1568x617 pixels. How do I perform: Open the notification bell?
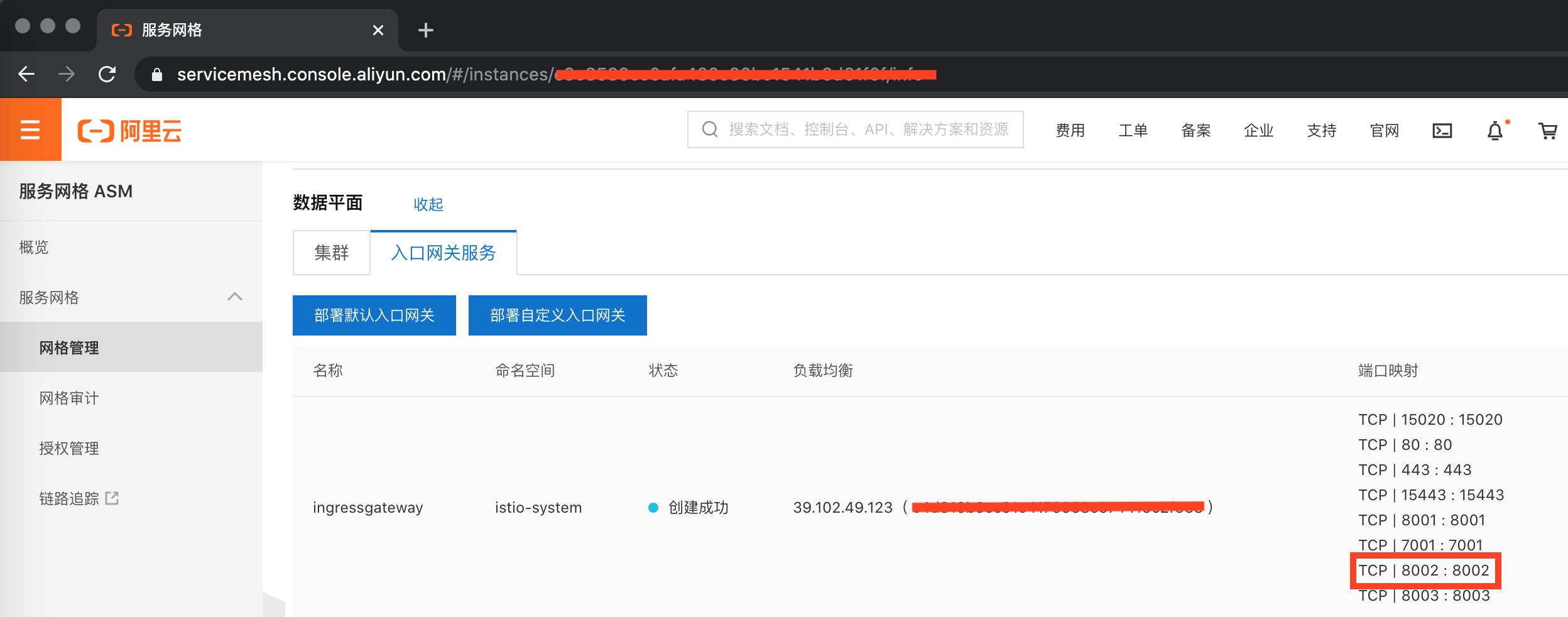1496,130
